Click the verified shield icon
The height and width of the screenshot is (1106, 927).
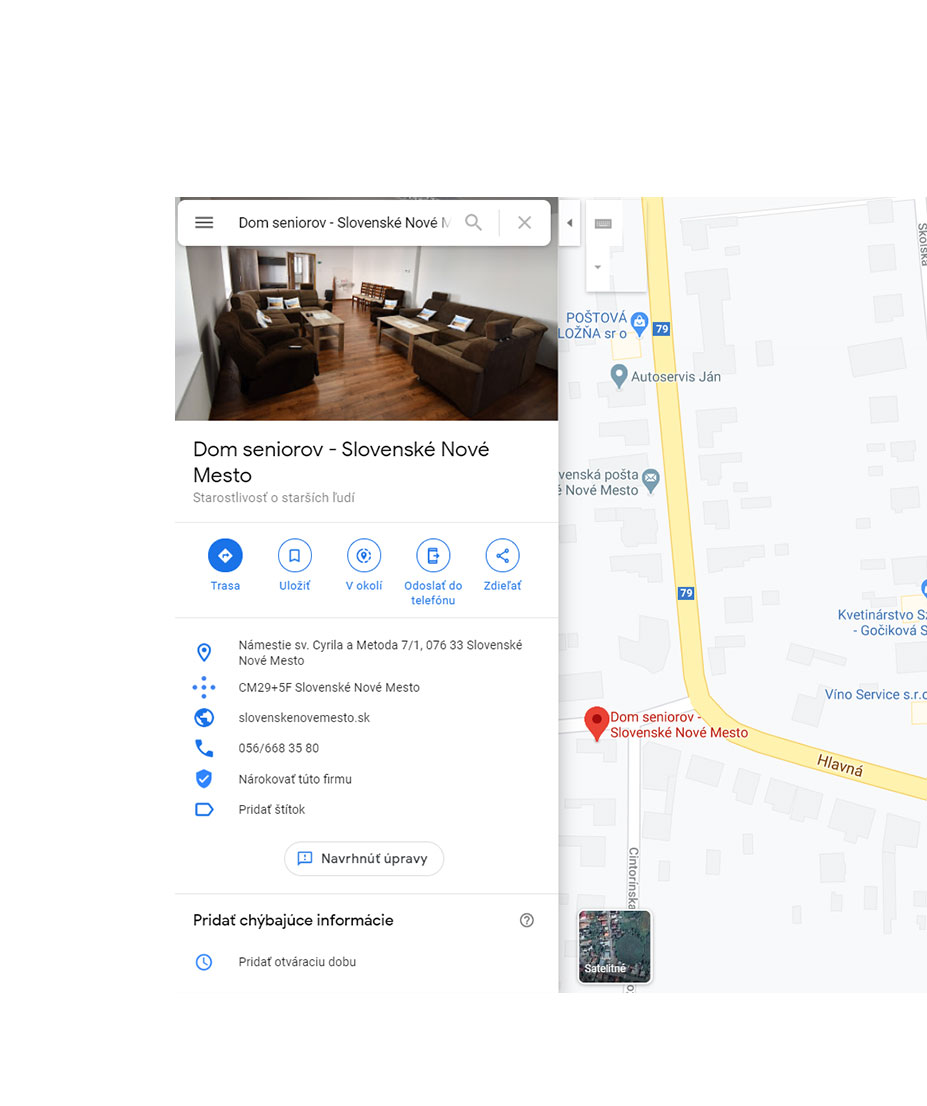click(x=204, y=779)
